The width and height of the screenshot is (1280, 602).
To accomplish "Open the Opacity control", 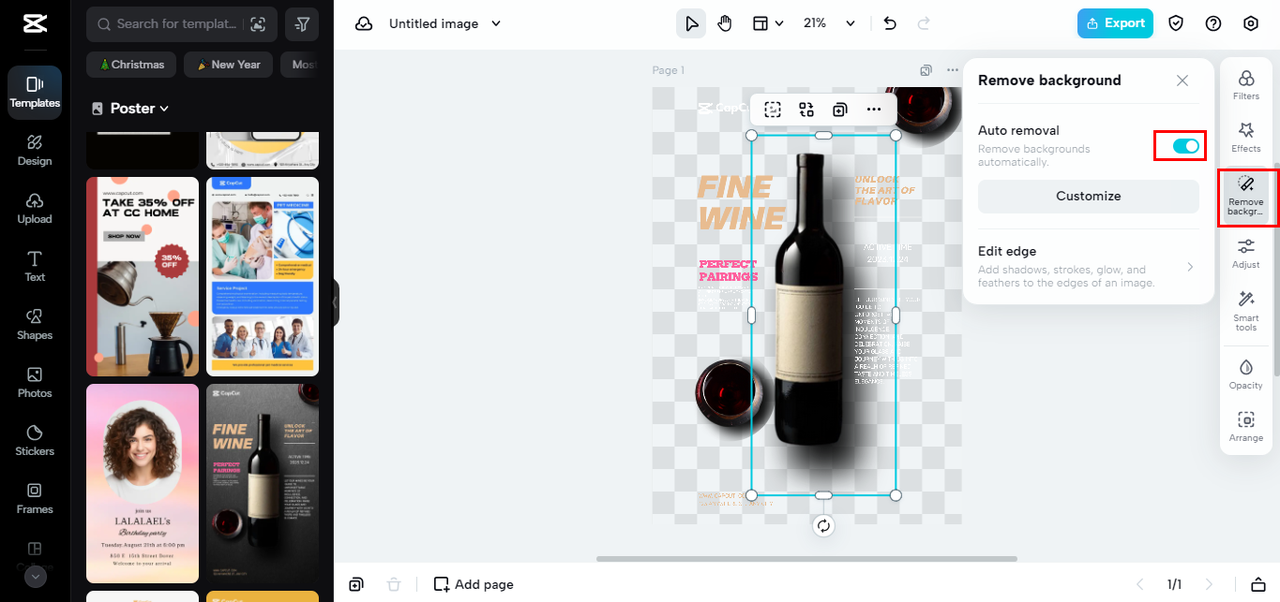I will (x=1246, y=374).
